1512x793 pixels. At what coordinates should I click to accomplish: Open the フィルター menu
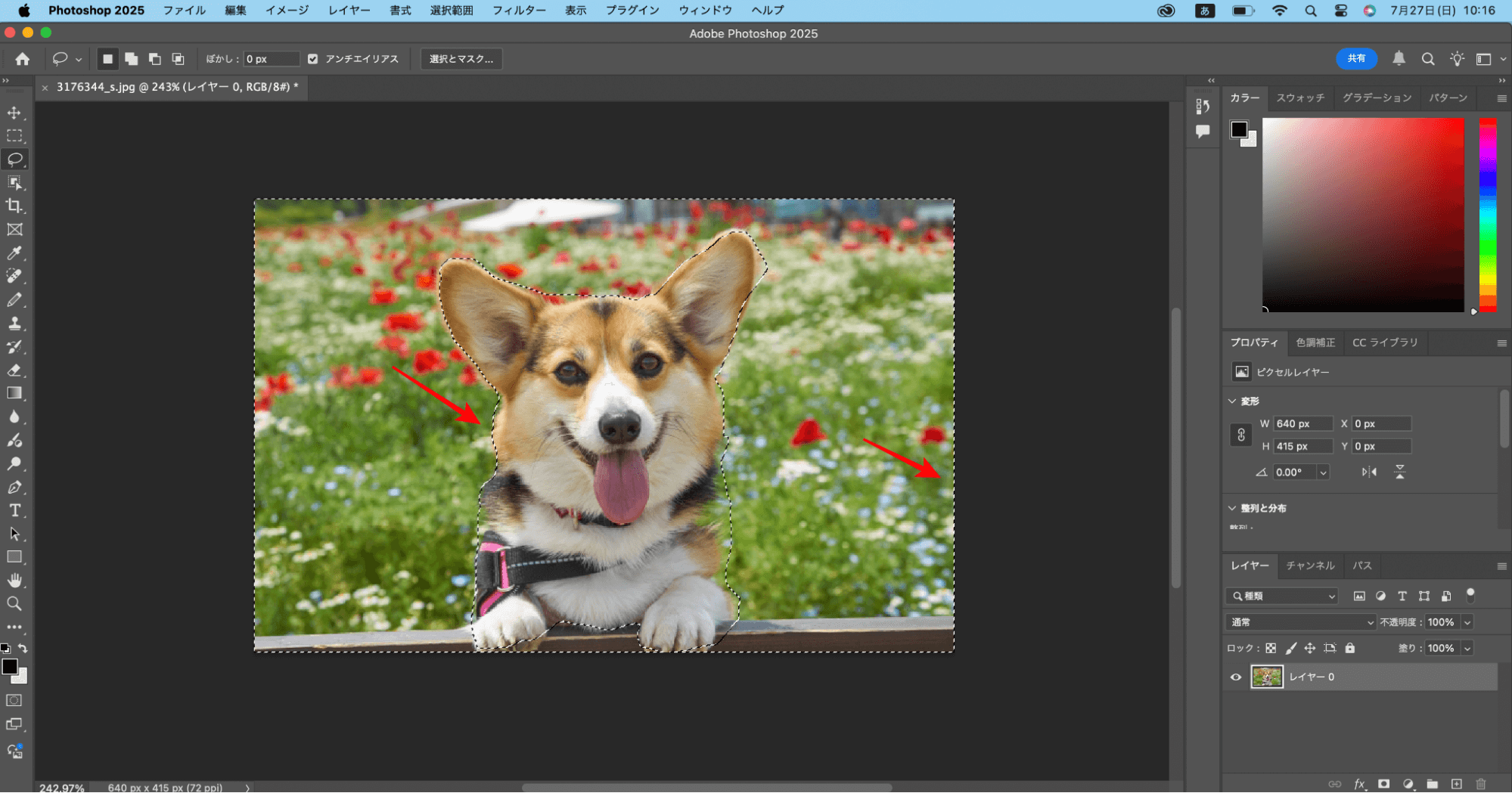point(519,10)
